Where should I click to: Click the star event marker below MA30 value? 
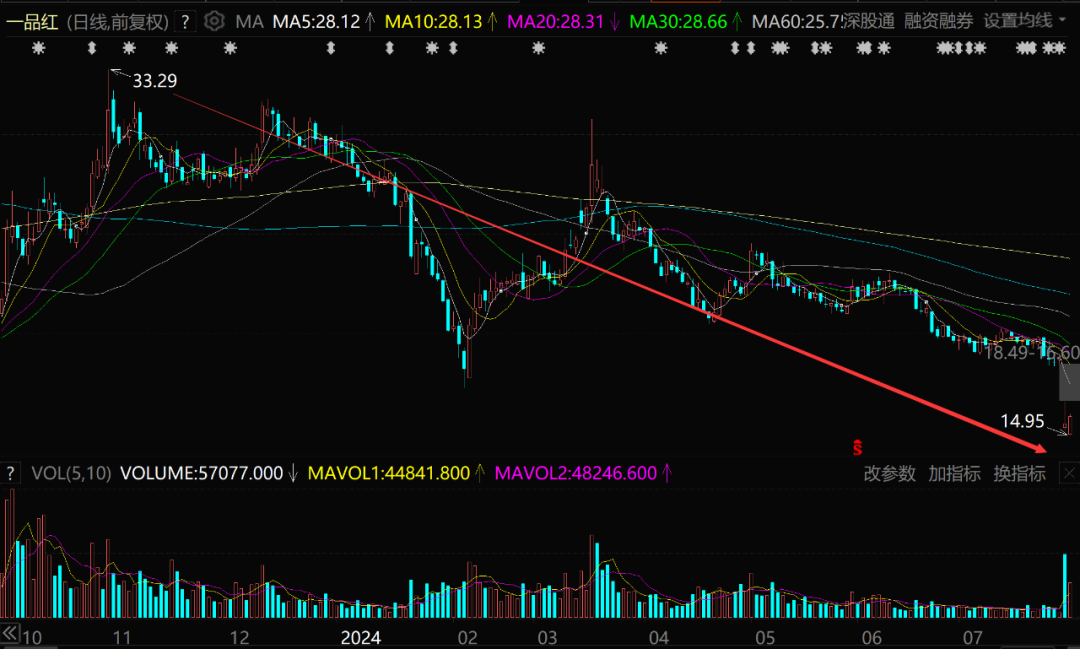click(x=661, y=48)
